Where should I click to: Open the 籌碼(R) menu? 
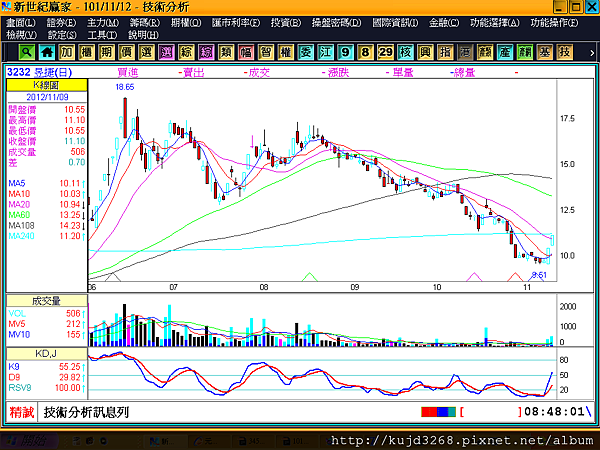[145, 23]
